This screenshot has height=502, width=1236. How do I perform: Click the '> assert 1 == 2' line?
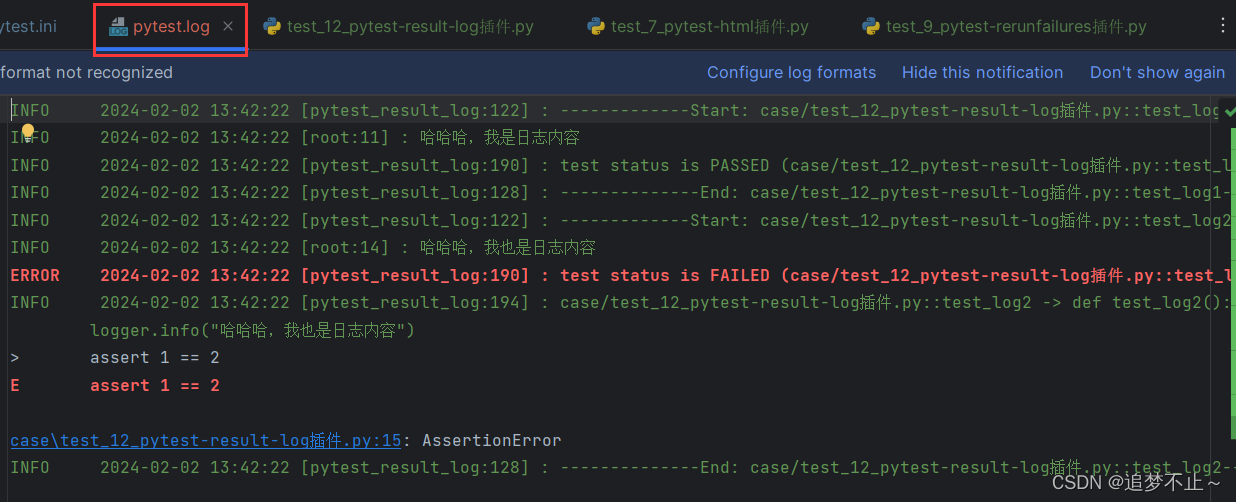[115, 358]
